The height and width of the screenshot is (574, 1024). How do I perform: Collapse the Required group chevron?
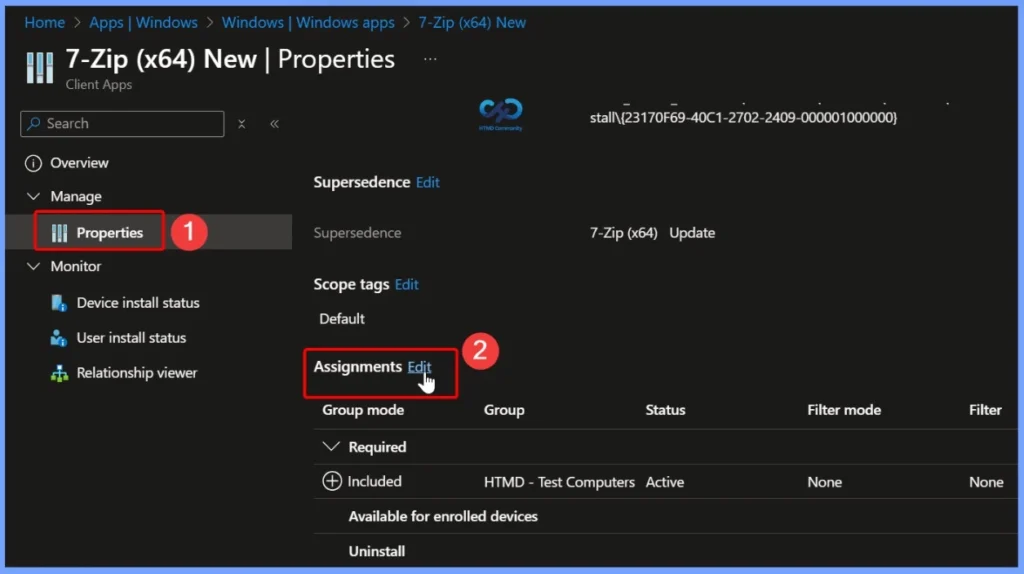pyautogui.click(x=331, y=447)
